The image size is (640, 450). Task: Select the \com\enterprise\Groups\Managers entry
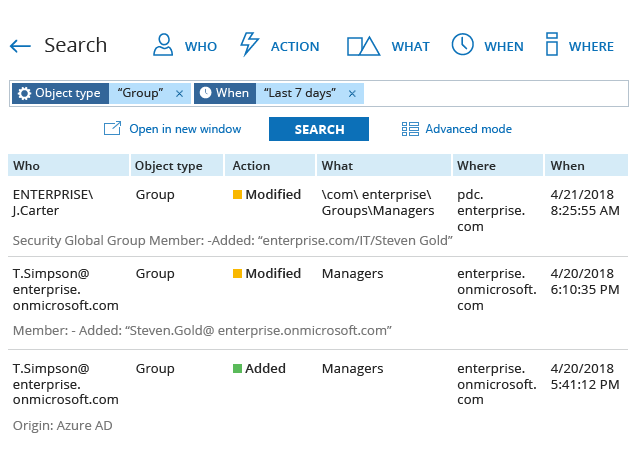point(377,202)
